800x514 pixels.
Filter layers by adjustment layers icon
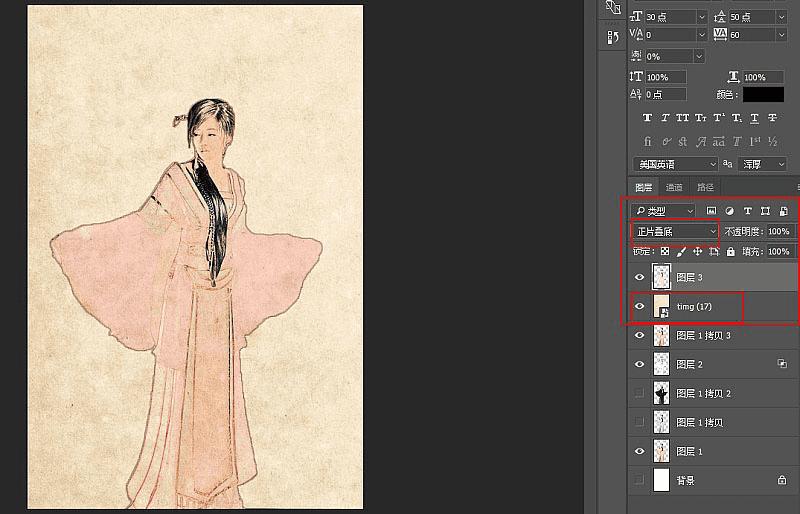[x=730, y=211]
